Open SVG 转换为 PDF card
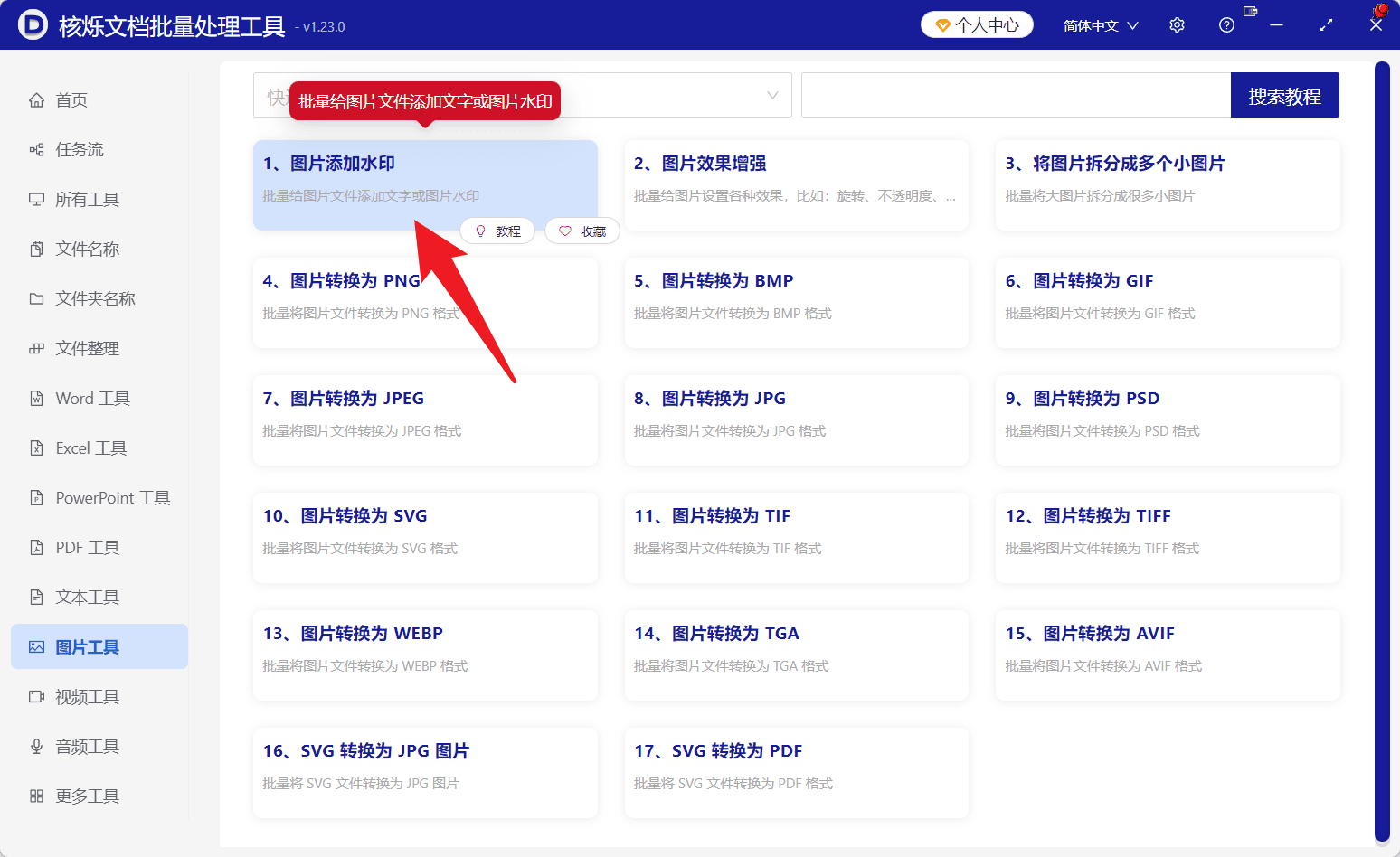This screenshot has height=857, width=1400. point(796,773)
